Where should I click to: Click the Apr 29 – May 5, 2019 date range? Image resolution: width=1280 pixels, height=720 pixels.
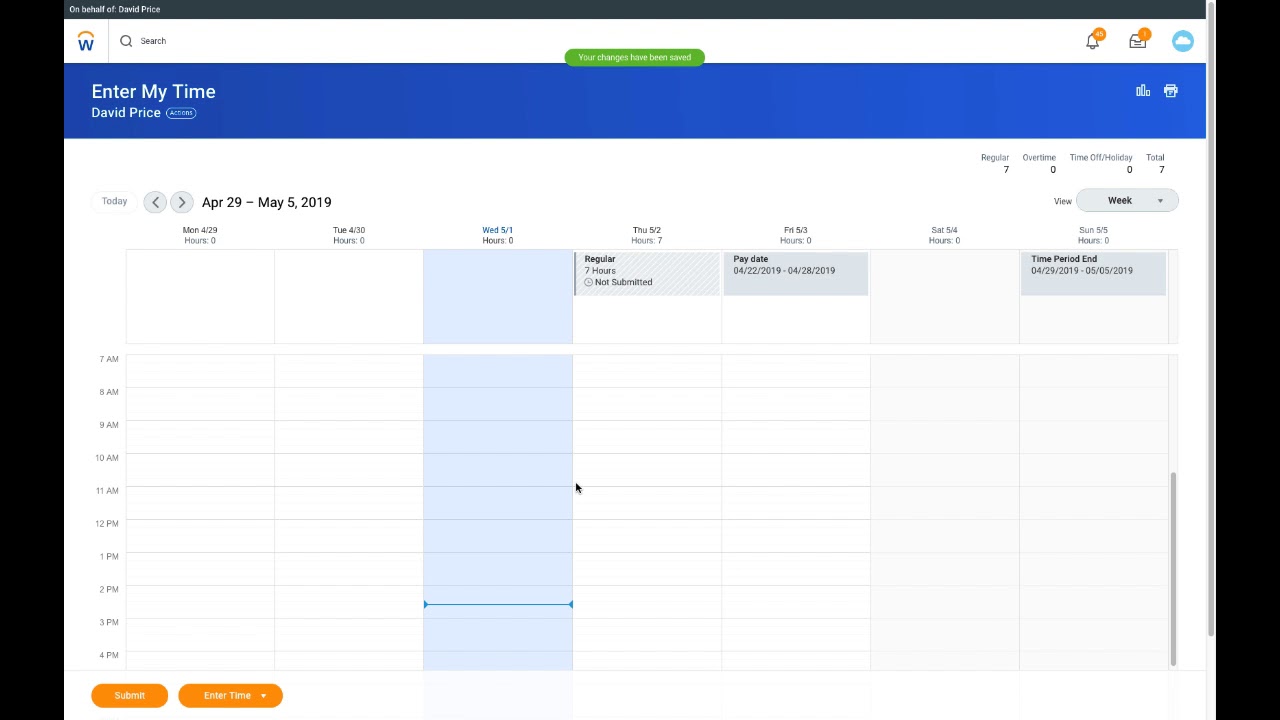coord(266,202)
